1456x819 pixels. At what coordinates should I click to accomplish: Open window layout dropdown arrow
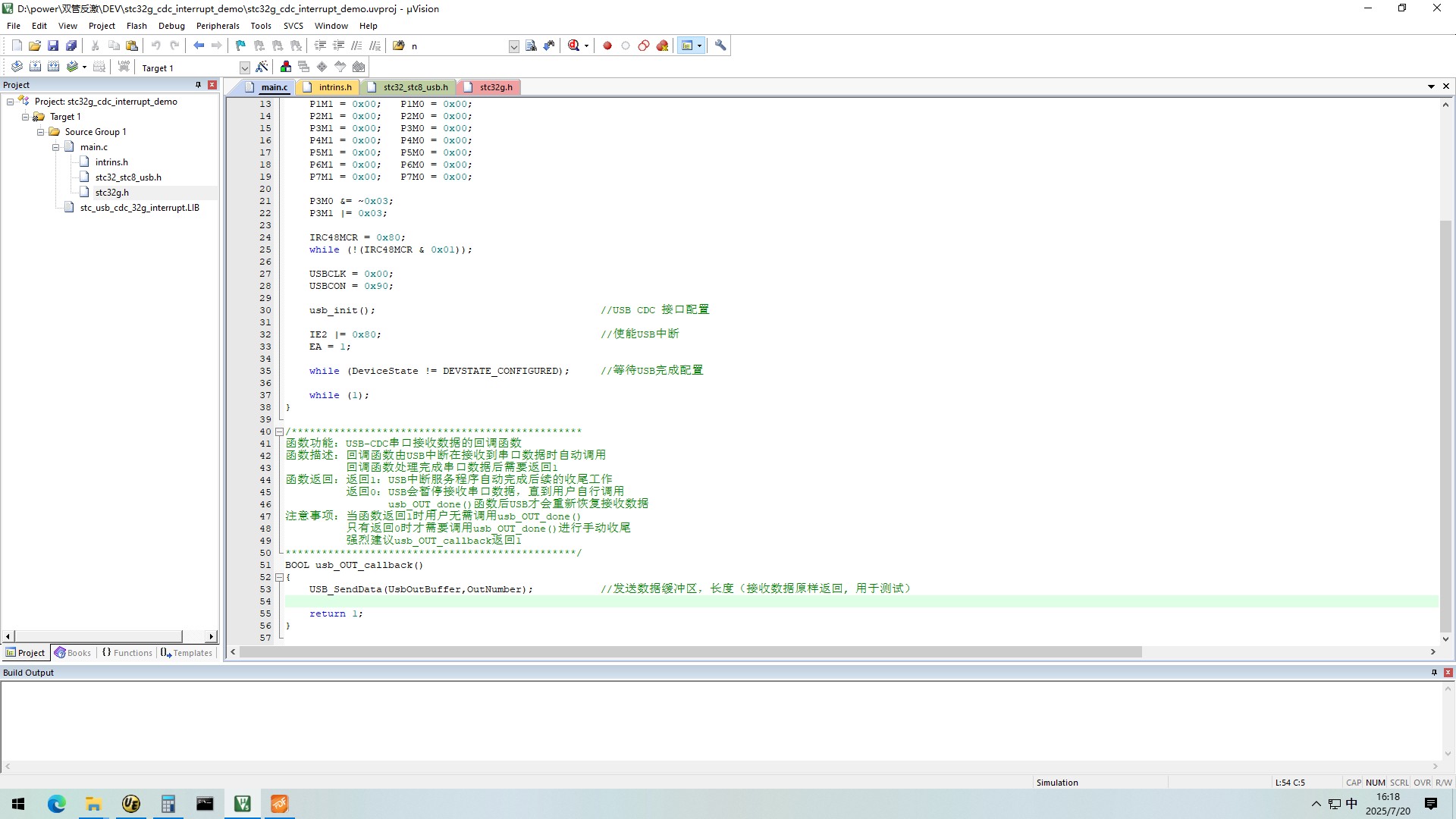point(699,45)
